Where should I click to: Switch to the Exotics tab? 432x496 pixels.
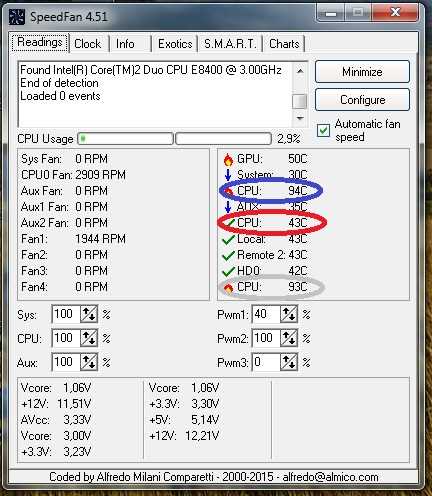175,44
